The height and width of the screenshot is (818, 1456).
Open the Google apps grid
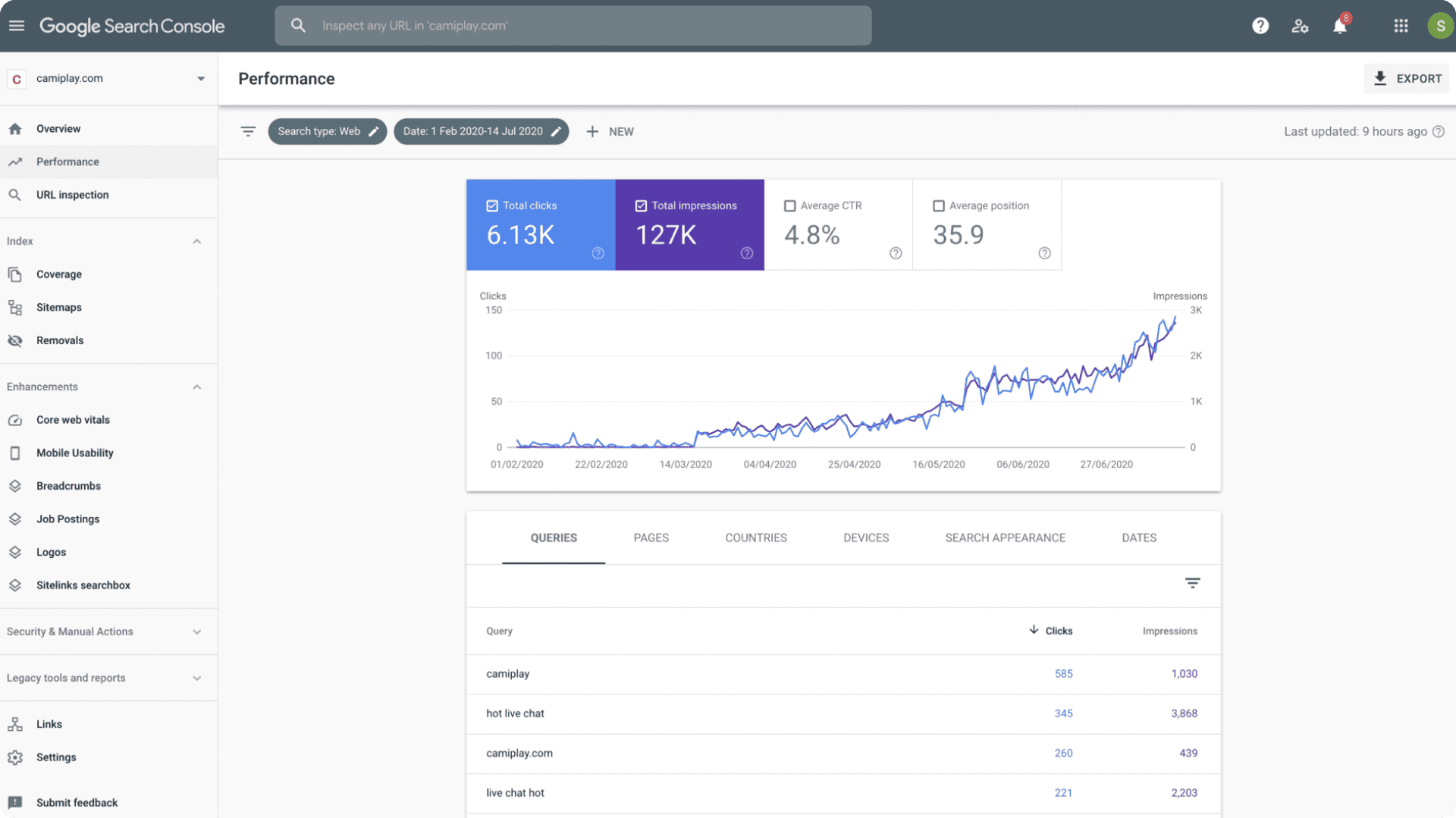(x=1401, y=26)
